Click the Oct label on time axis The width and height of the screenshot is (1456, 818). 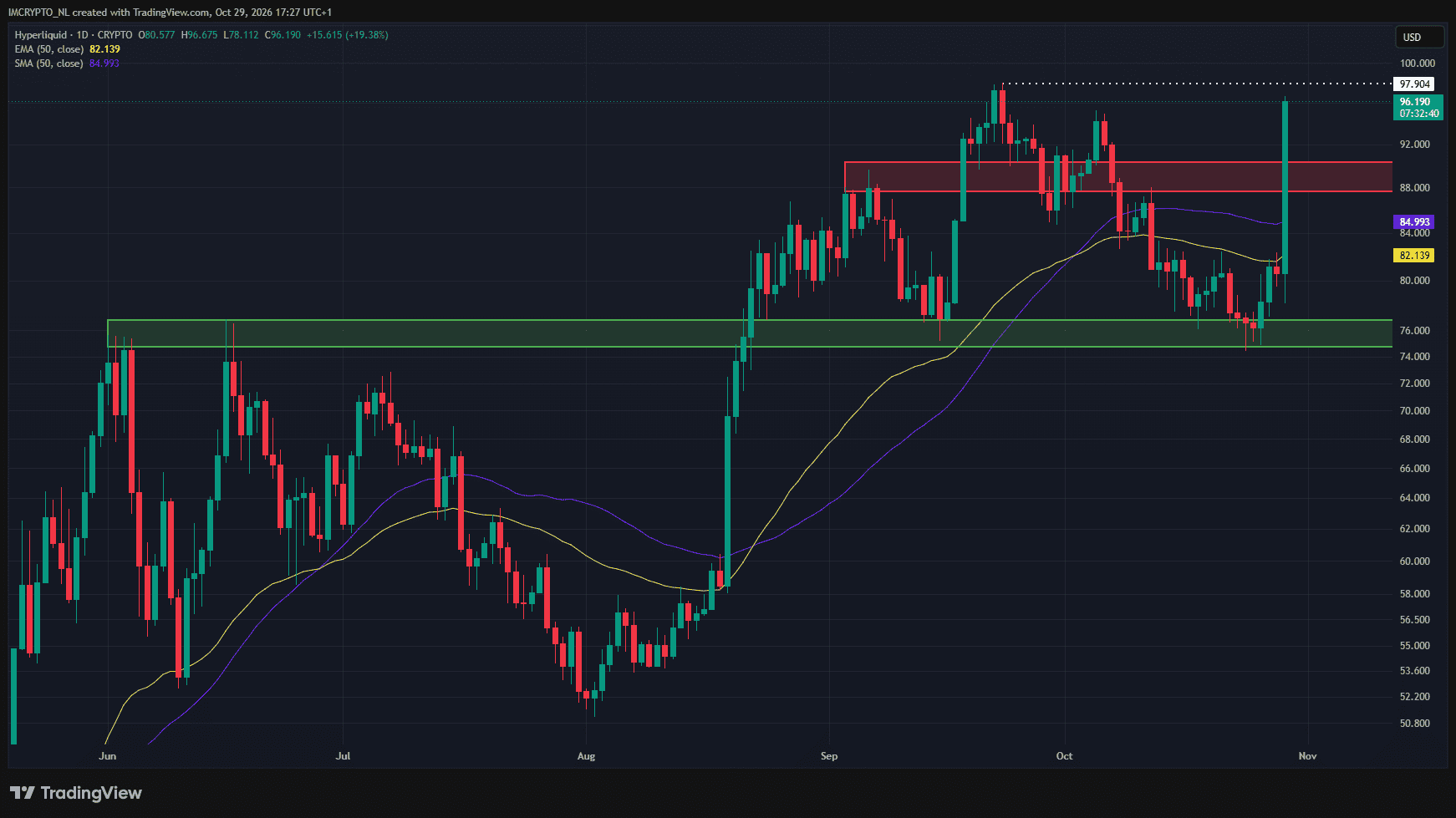tap(1064, 756)
